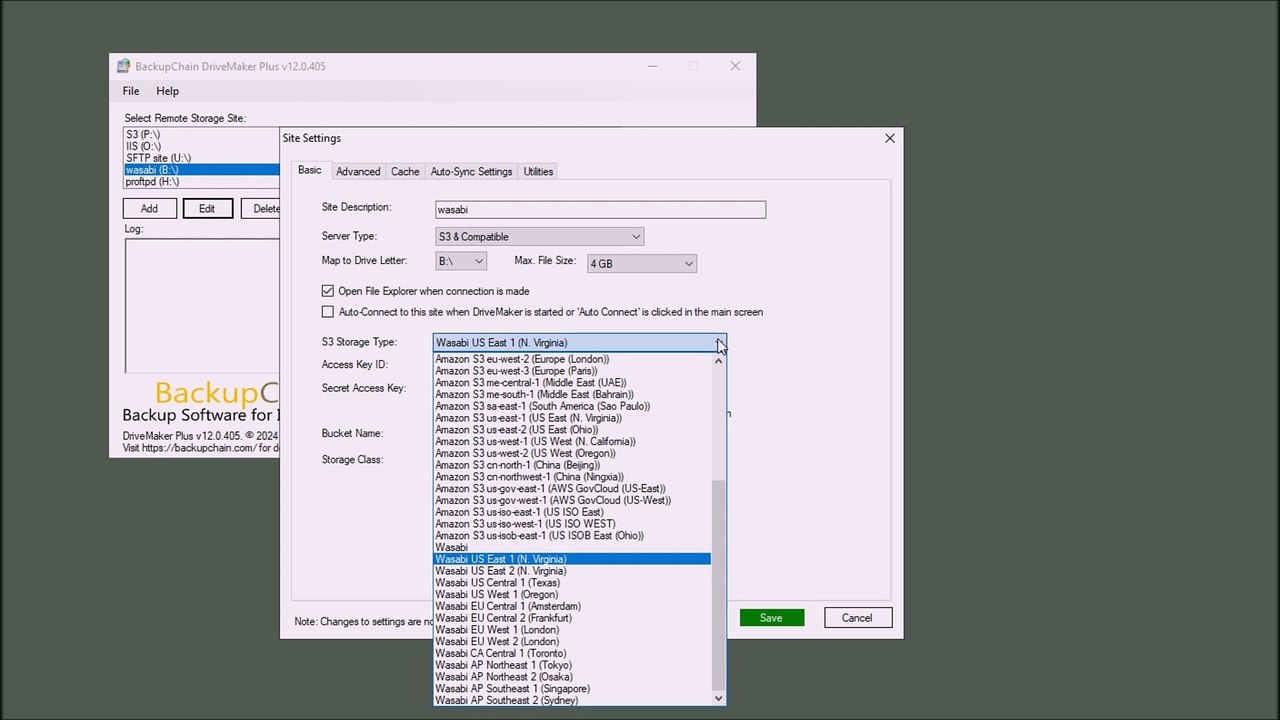Switch to the Auto-Sync Settings tab
Image resolution: width=1280 pixels, height=720 pixels.
tap(471, 171)
